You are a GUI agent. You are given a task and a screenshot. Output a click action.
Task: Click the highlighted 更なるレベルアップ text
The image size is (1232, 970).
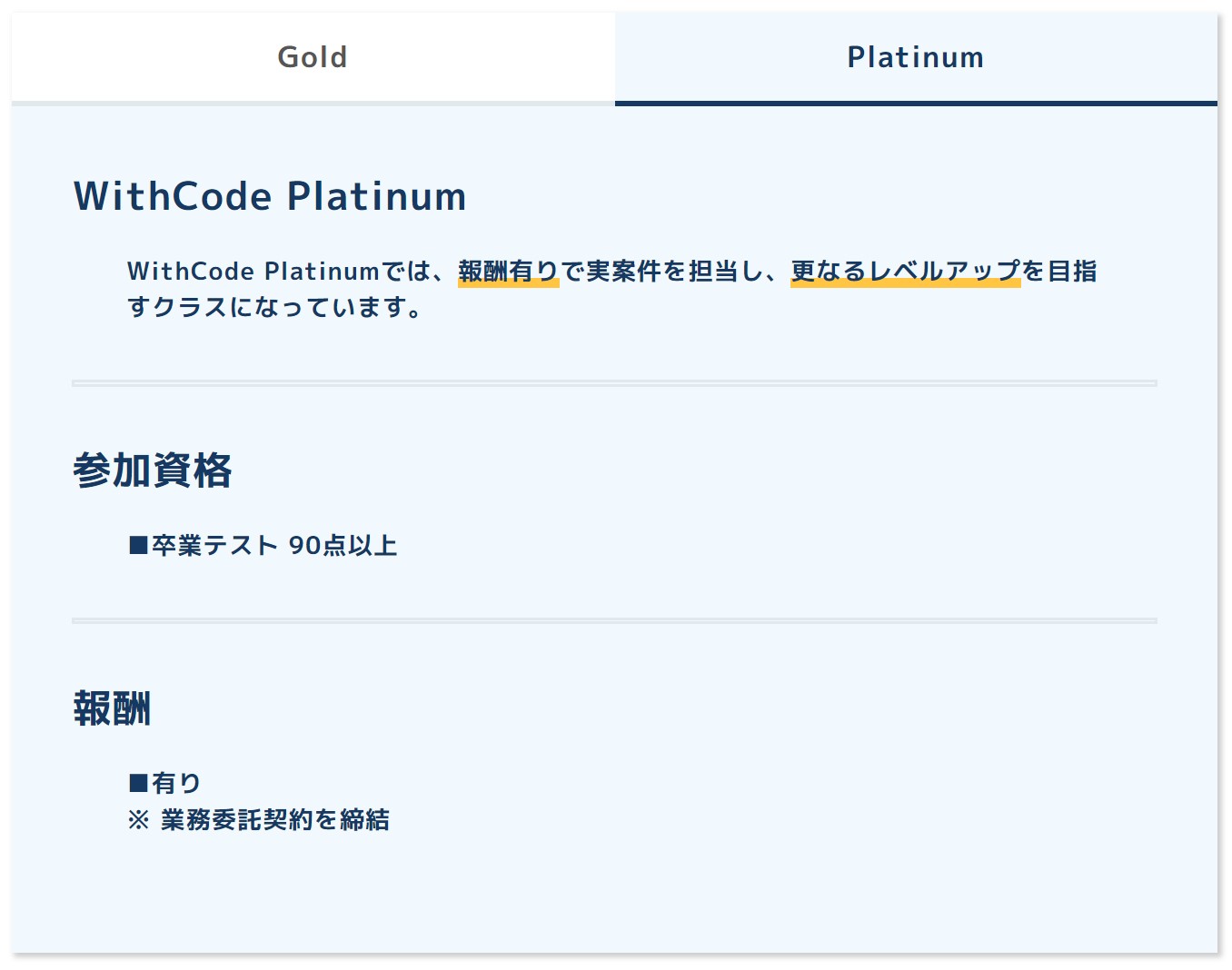[x=905, y=270]
